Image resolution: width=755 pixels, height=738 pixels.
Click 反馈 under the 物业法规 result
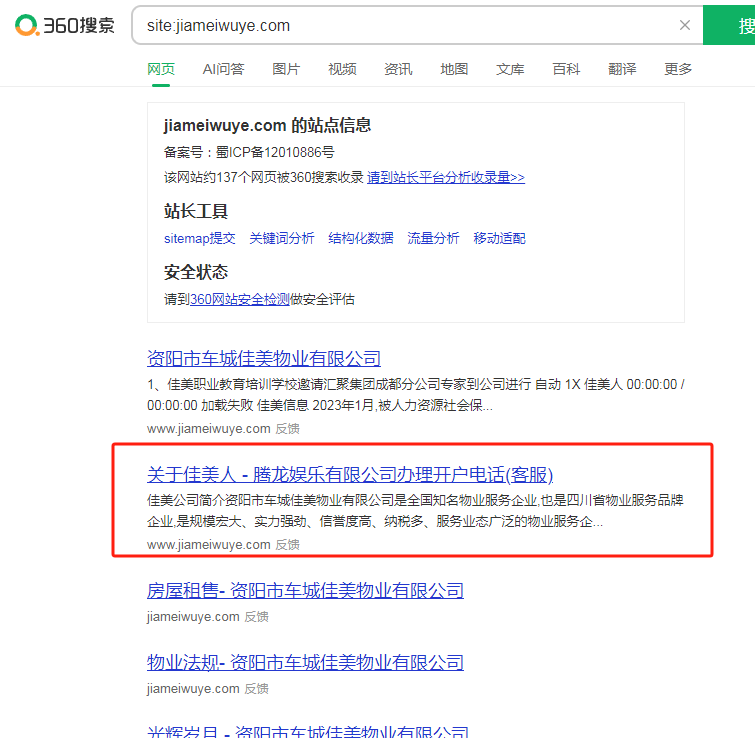256,689
